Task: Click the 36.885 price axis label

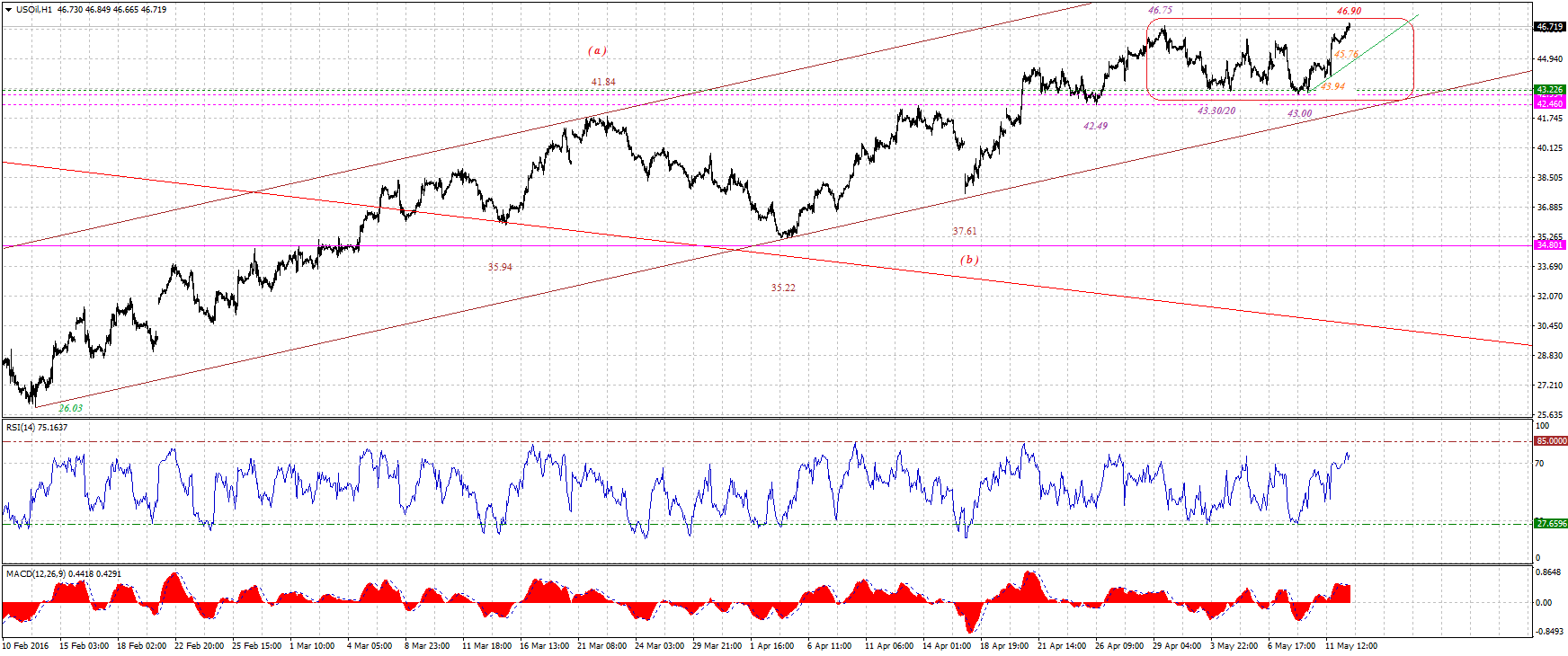Action: click(x=1549, y=208)
